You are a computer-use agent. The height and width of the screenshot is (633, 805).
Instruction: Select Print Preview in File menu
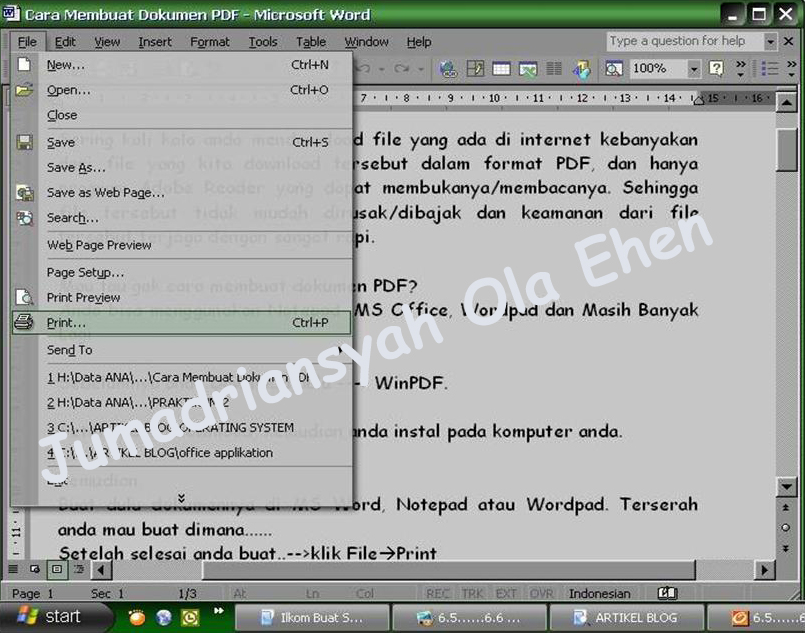(x=182, y=297)
